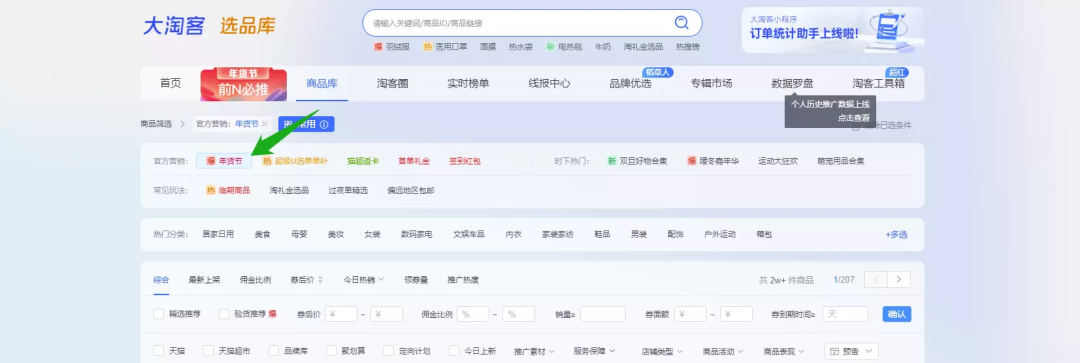Enable the 天猫 filter checkbox
The width and height of the screenshot is (1080, 363).
click(x=158, y=351)
